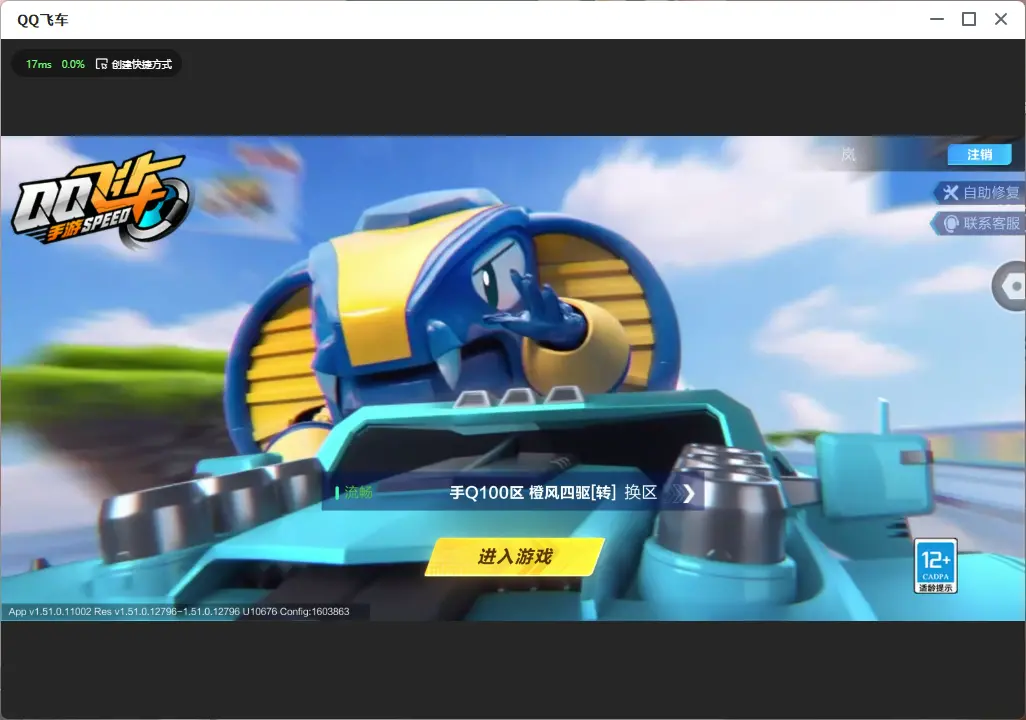This screenshot has width=1026, height=720.
Task: Click the QQ飞车 window title
Action: [x=43, y=20]
